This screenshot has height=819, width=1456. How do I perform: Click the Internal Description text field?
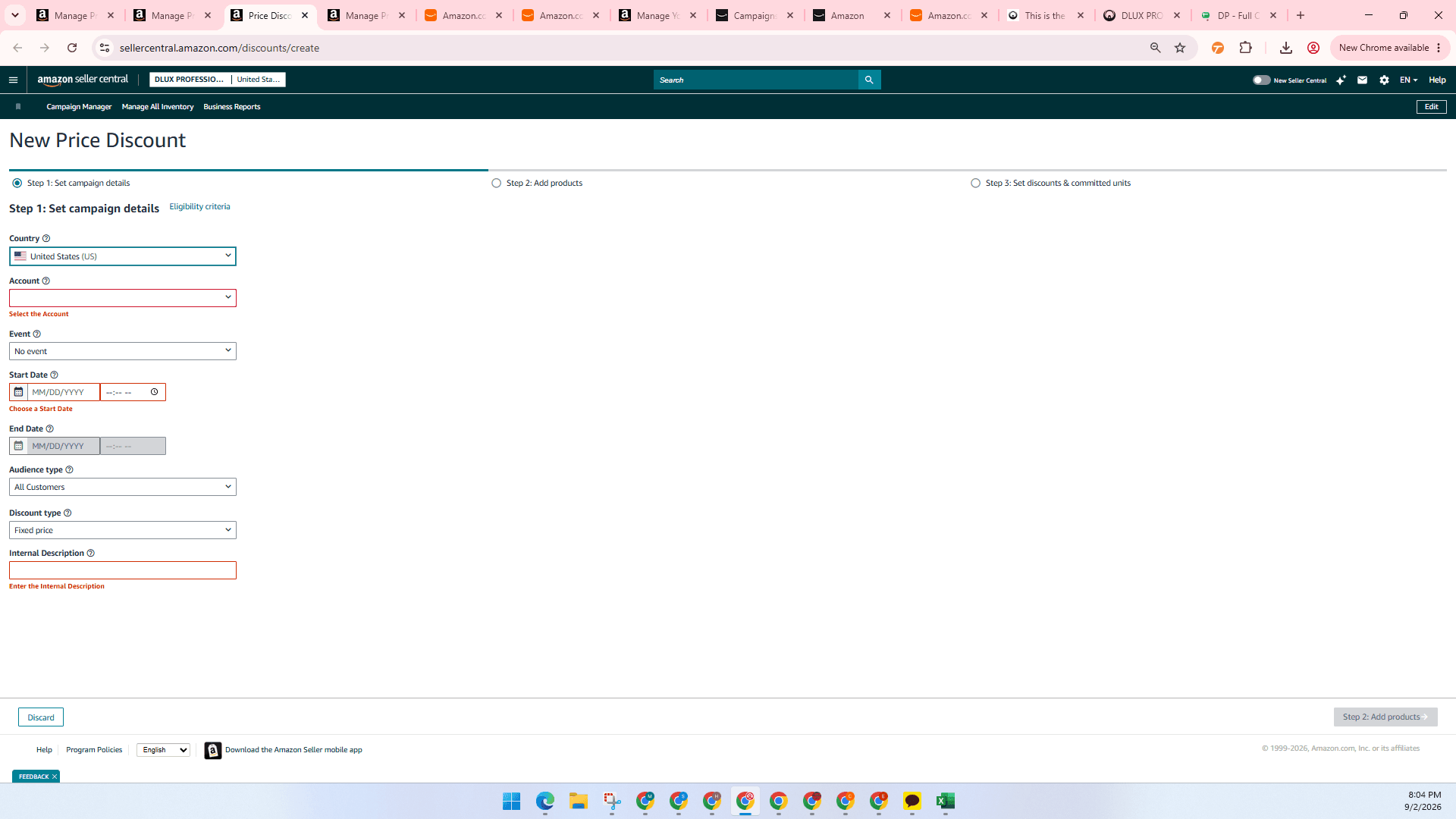(123, 570)
